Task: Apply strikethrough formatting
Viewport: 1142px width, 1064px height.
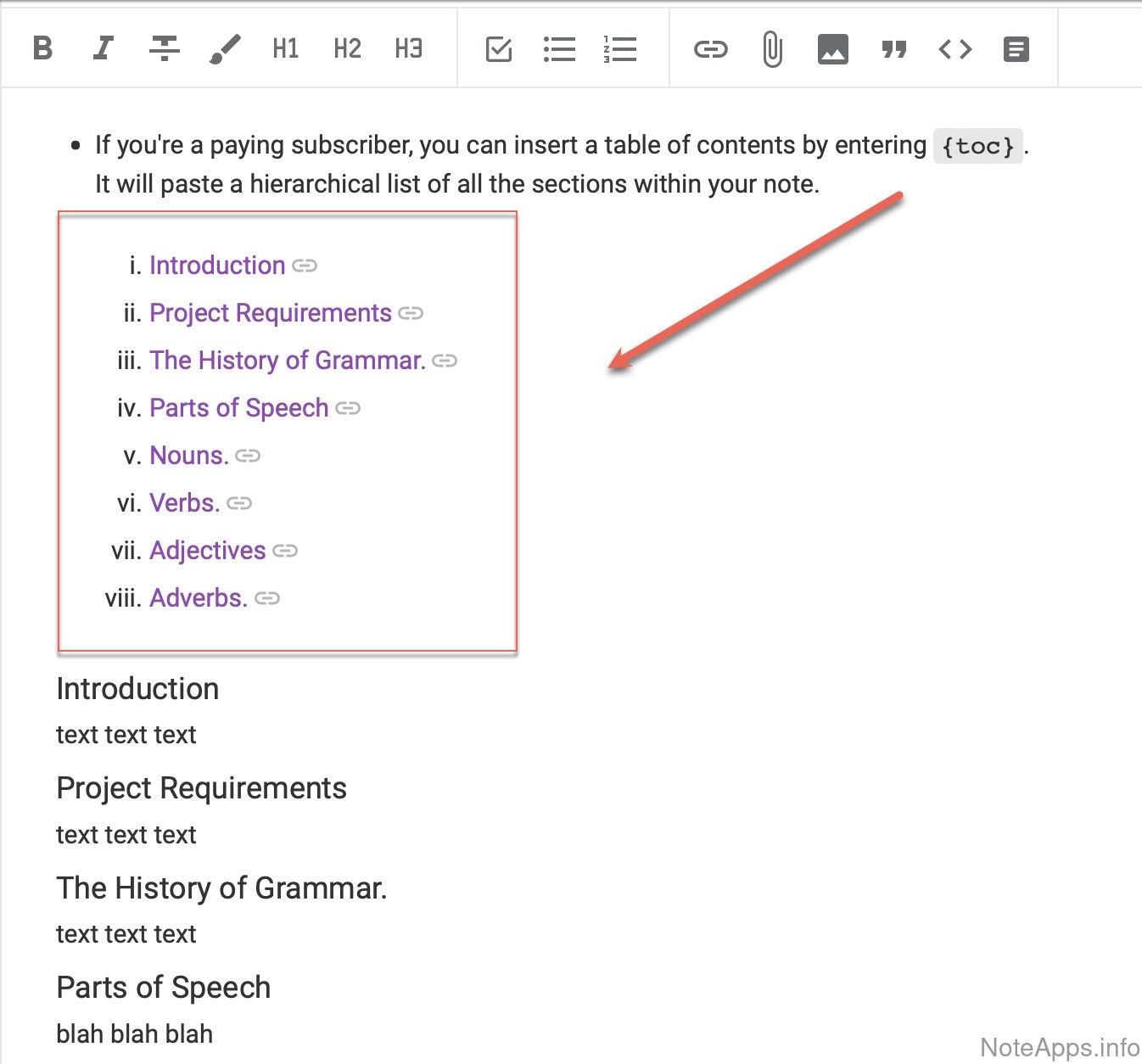Action: tap(164, 48)
